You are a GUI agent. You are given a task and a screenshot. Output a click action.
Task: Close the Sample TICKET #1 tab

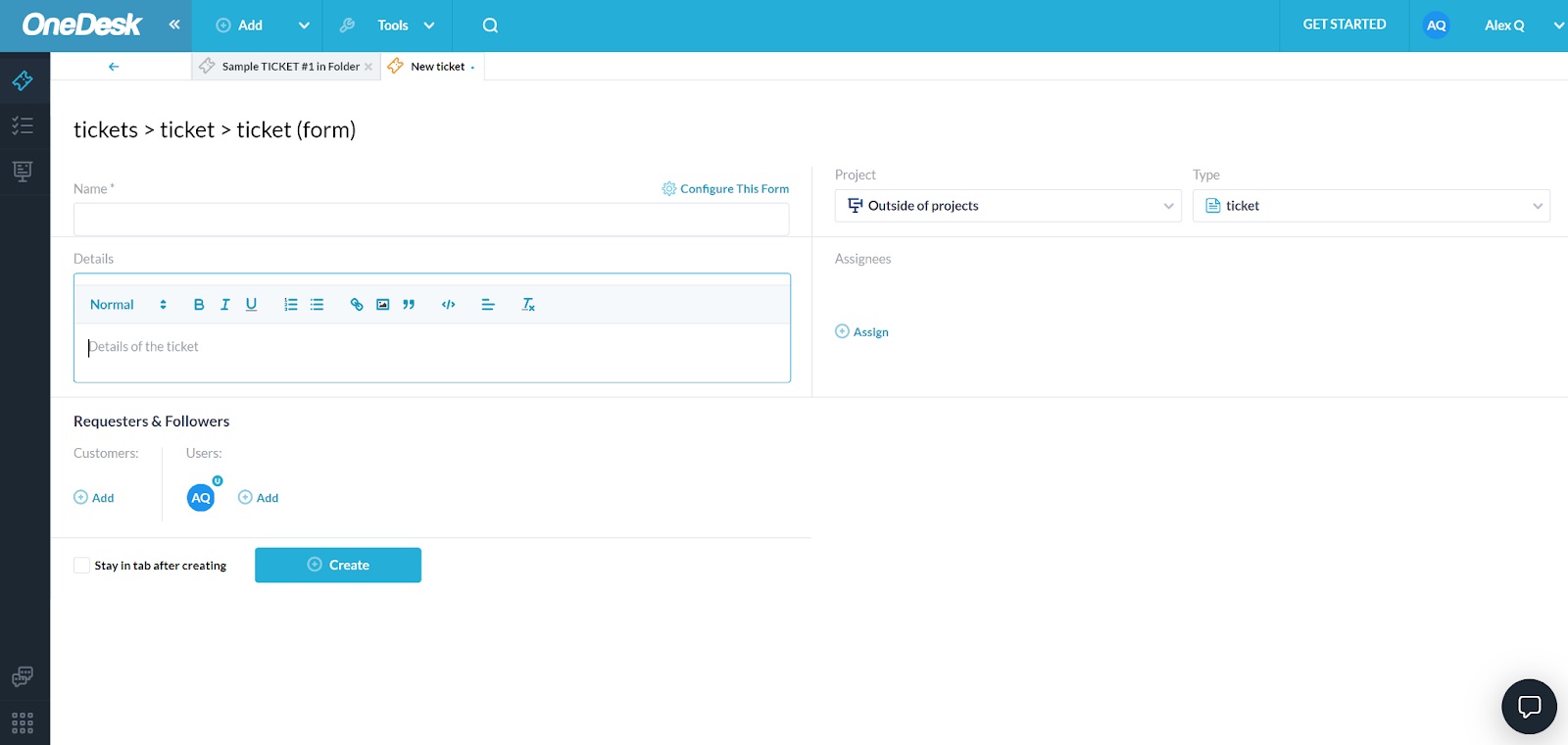368,67
